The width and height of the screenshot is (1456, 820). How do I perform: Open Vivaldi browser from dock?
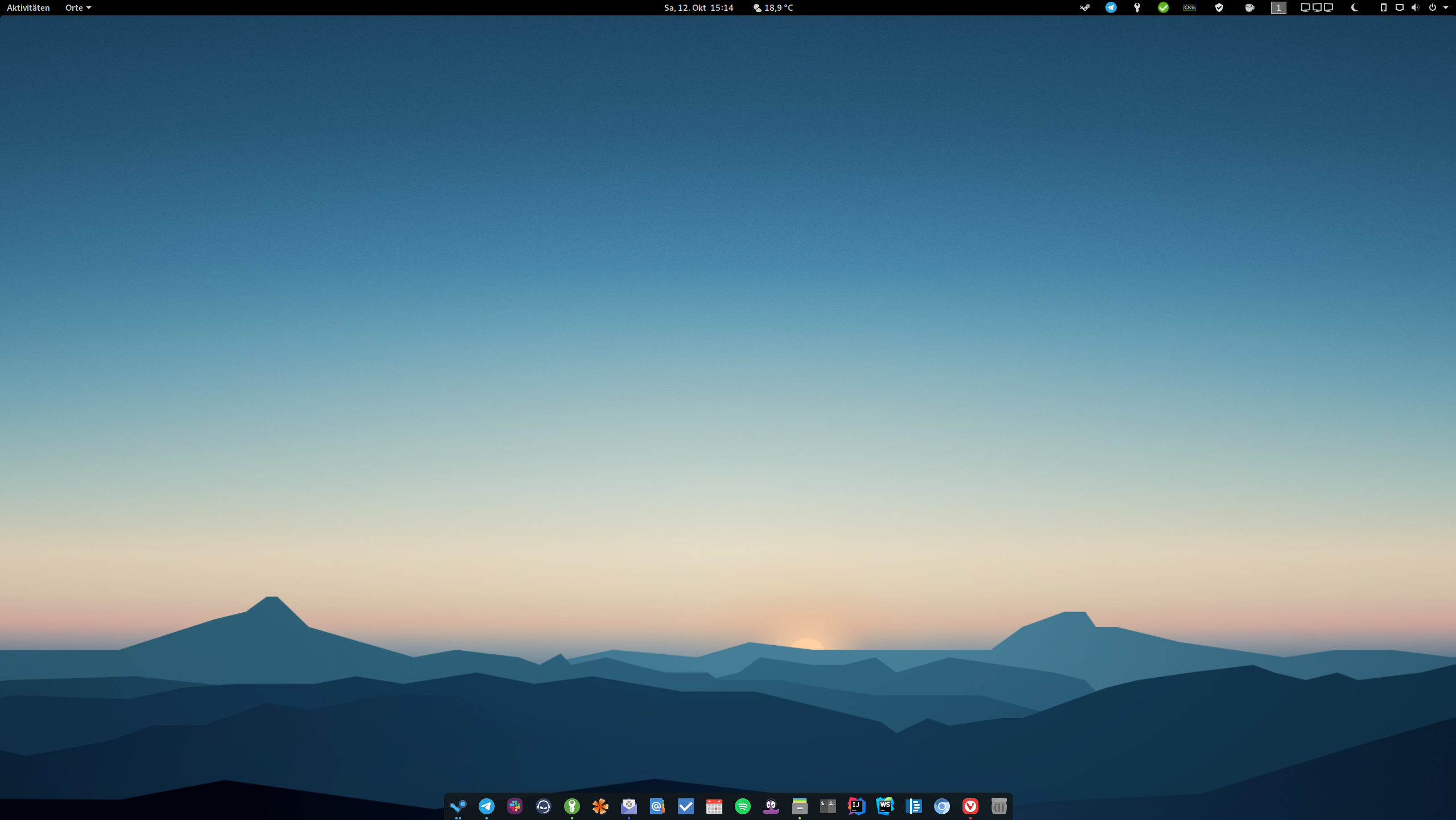970,806
